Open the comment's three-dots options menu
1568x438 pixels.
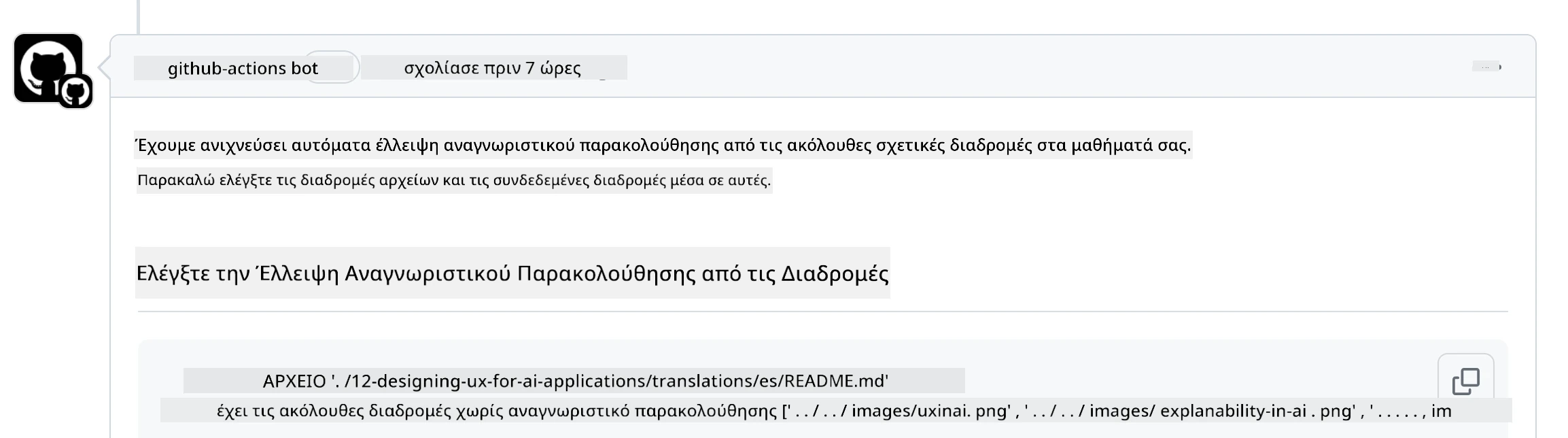coord(1486,67)
